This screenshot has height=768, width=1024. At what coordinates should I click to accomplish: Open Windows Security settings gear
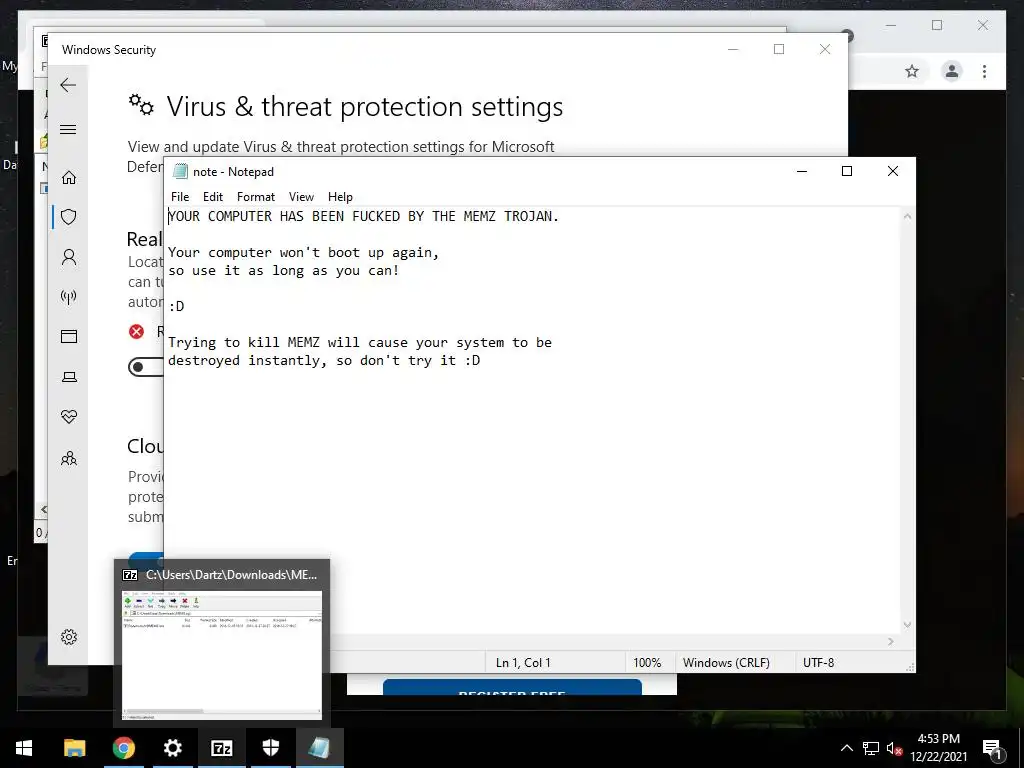[69, 637]
